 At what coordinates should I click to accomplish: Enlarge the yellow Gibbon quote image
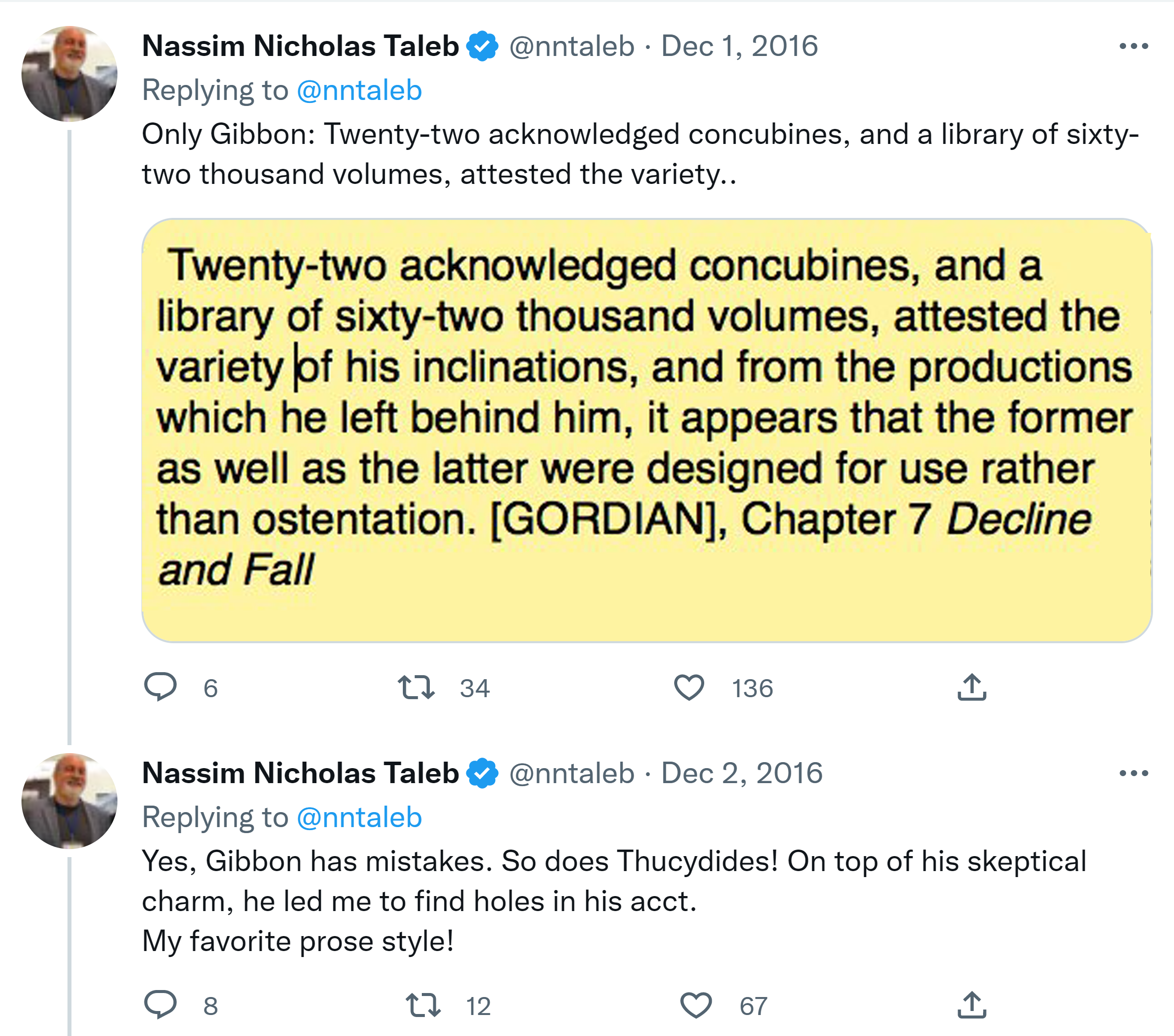pyautogui.click(x=647, y=430)
